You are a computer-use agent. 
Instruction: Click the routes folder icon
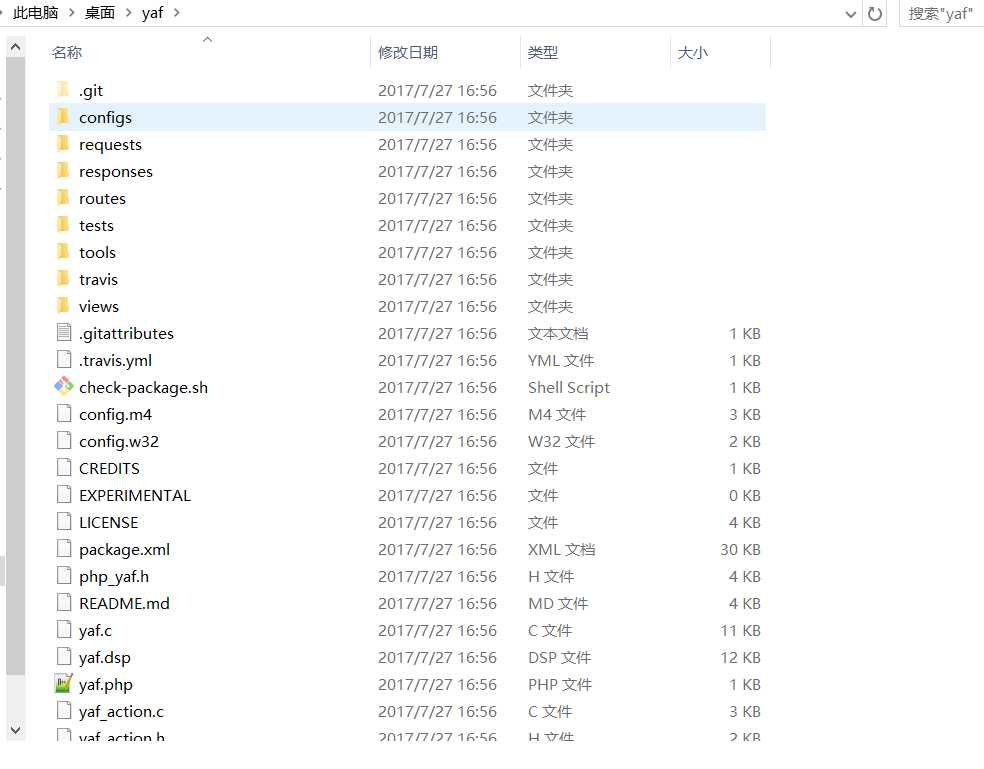pyautogui.click(x=63, y=197)
